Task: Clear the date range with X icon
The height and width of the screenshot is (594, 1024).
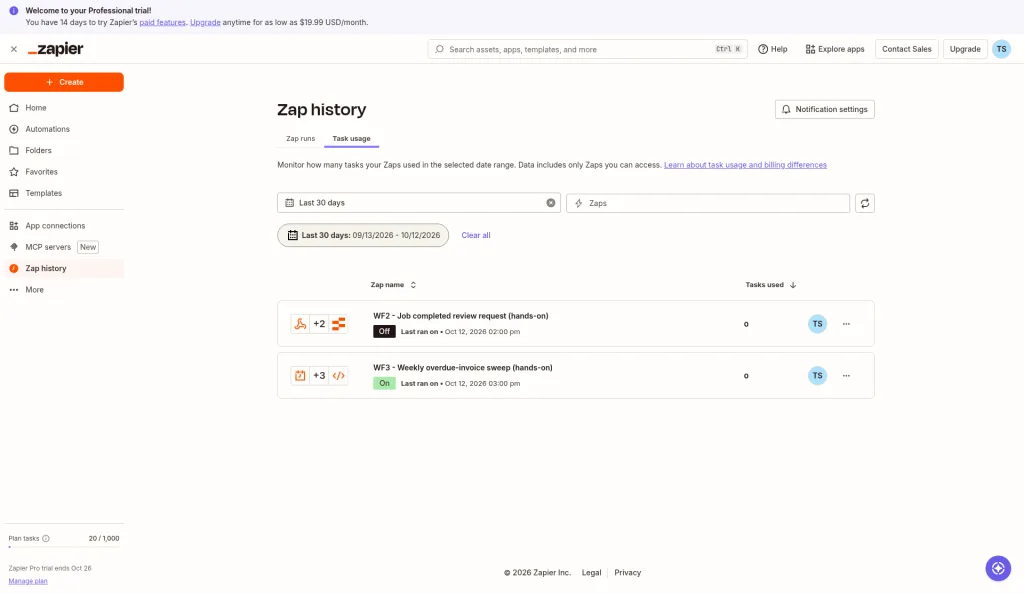Action: (551, 203)
